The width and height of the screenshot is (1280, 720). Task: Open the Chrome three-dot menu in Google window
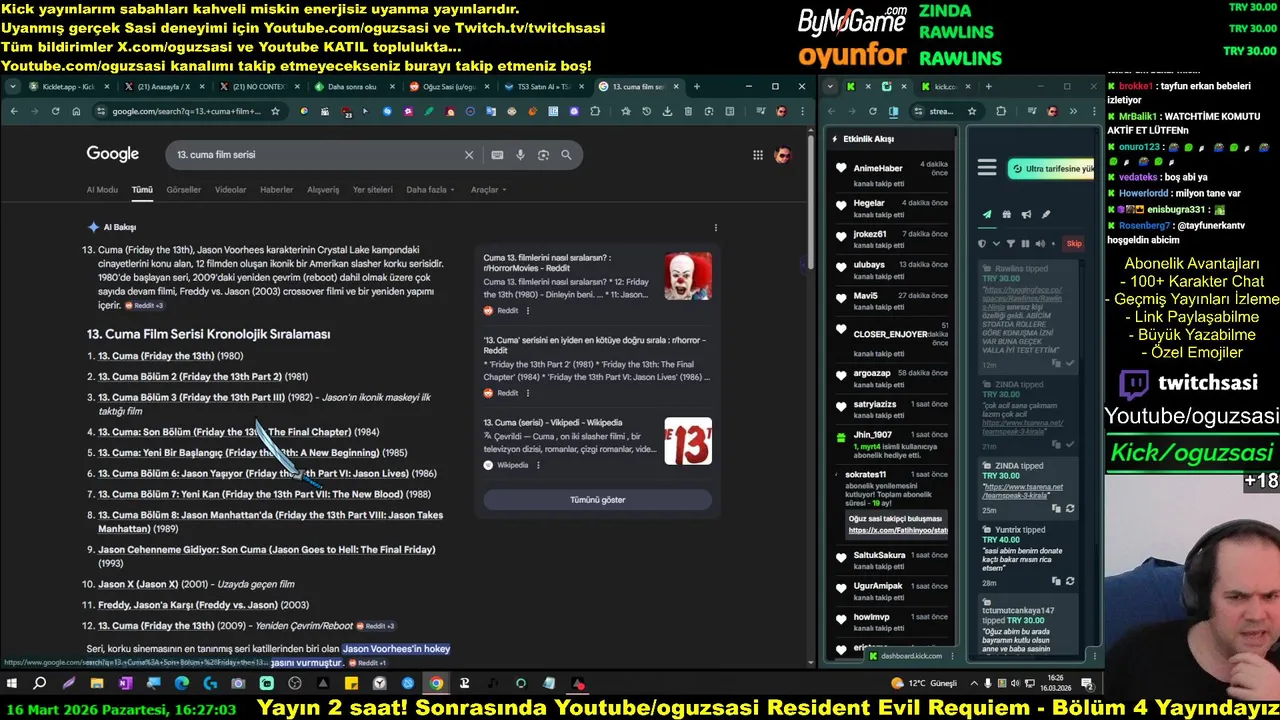coord(801,111)
